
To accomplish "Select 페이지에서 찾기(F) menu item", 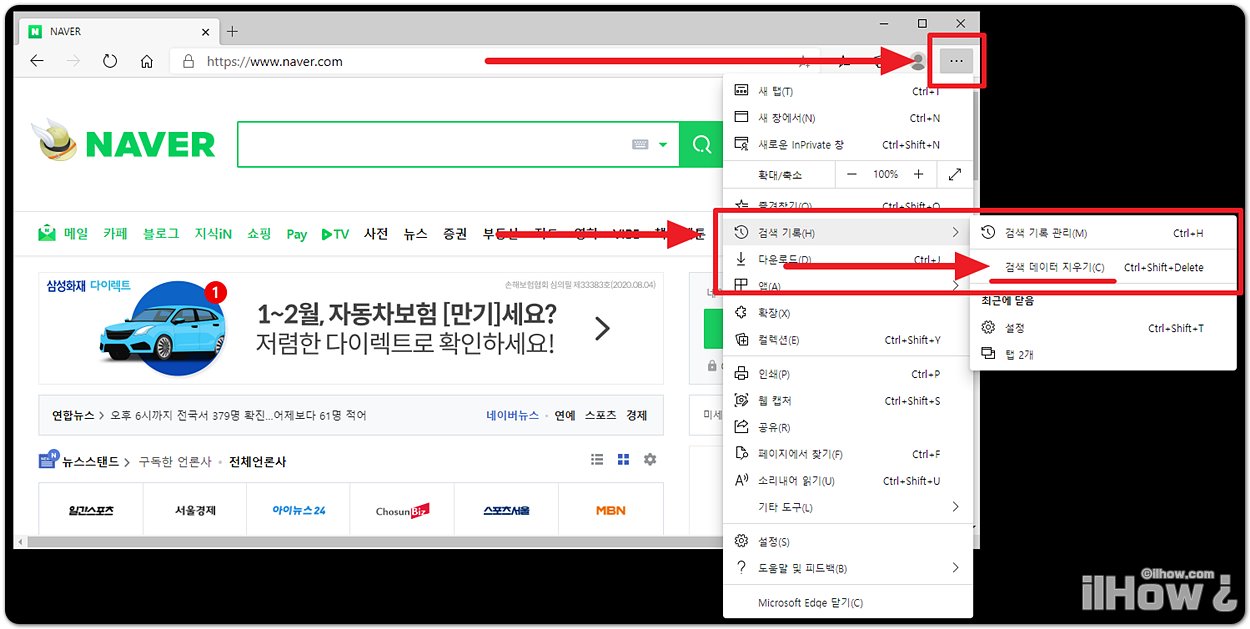I will click(846, 454).
